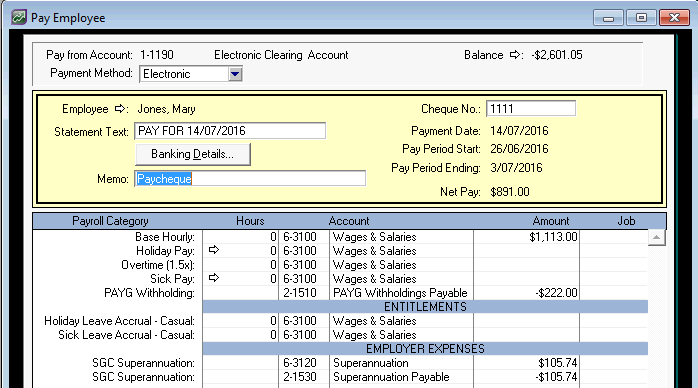This screenshot has width=698, height=388.
Task: Click the Memo field
Action: (x=250, y=179)
